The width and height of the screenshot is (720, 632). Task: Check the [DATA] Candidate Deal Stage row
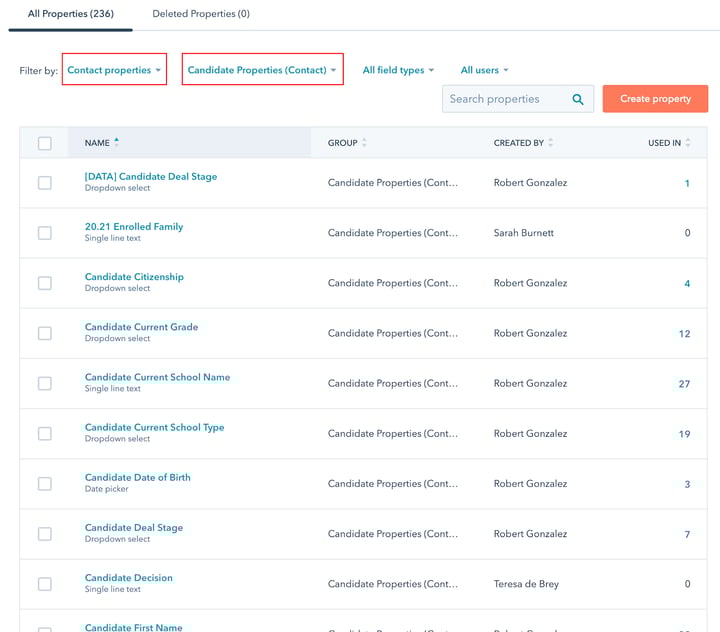pyautogui.click(x=45, y=183)
